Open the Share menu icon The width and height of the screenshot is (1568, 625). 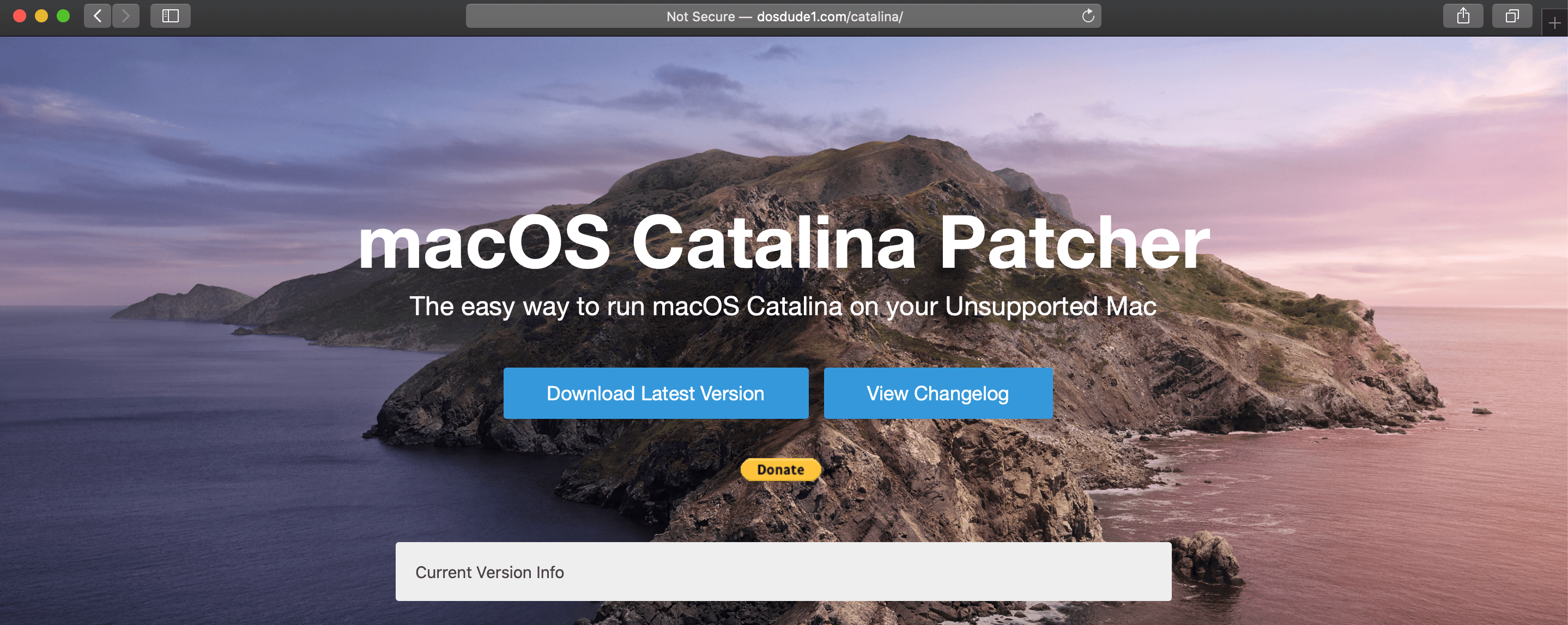(1463, 16)
